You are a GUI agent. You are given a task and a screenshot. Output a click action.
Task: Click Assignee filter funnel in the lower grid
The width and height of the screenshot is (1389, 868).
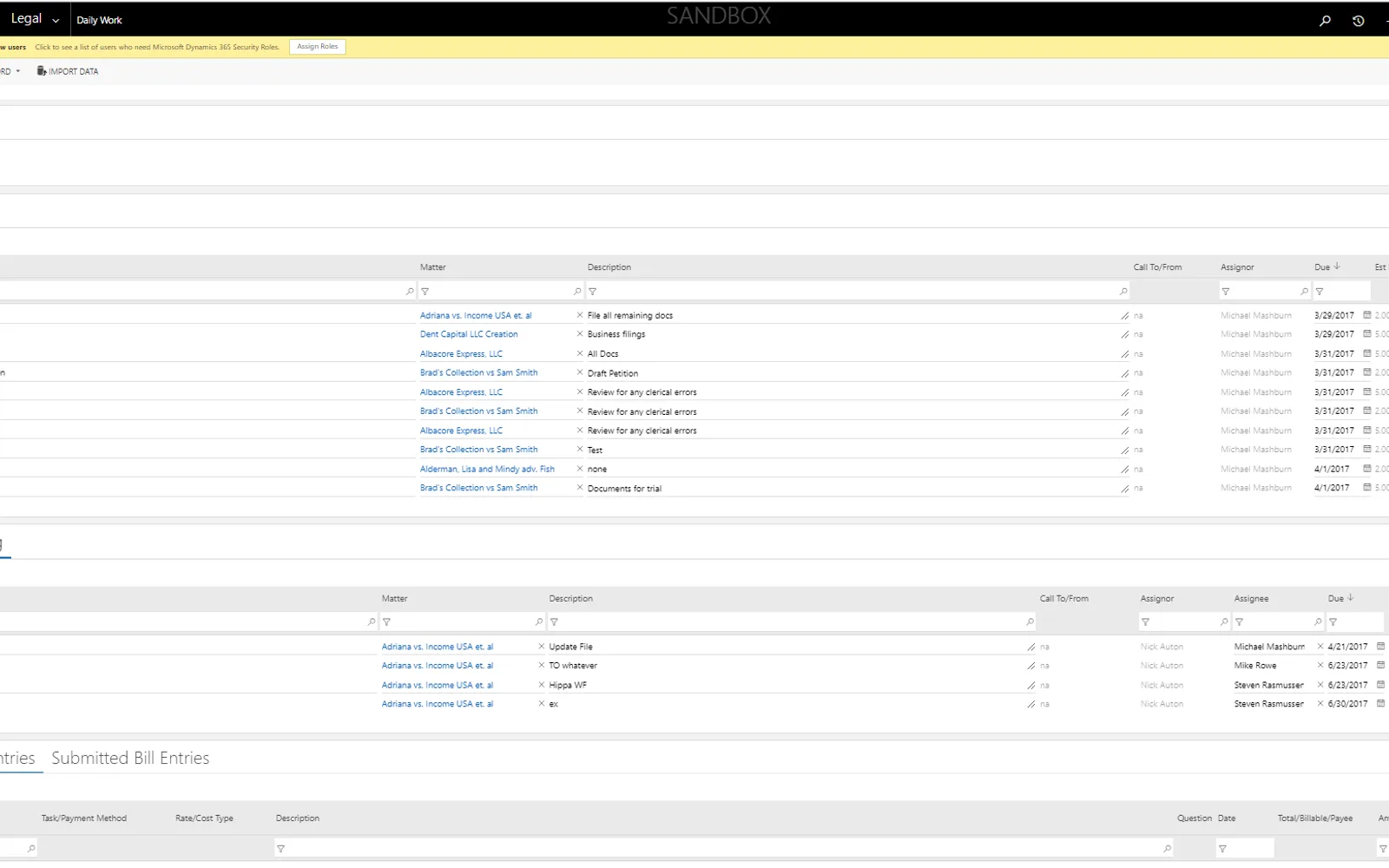[x=1240, y=622]
